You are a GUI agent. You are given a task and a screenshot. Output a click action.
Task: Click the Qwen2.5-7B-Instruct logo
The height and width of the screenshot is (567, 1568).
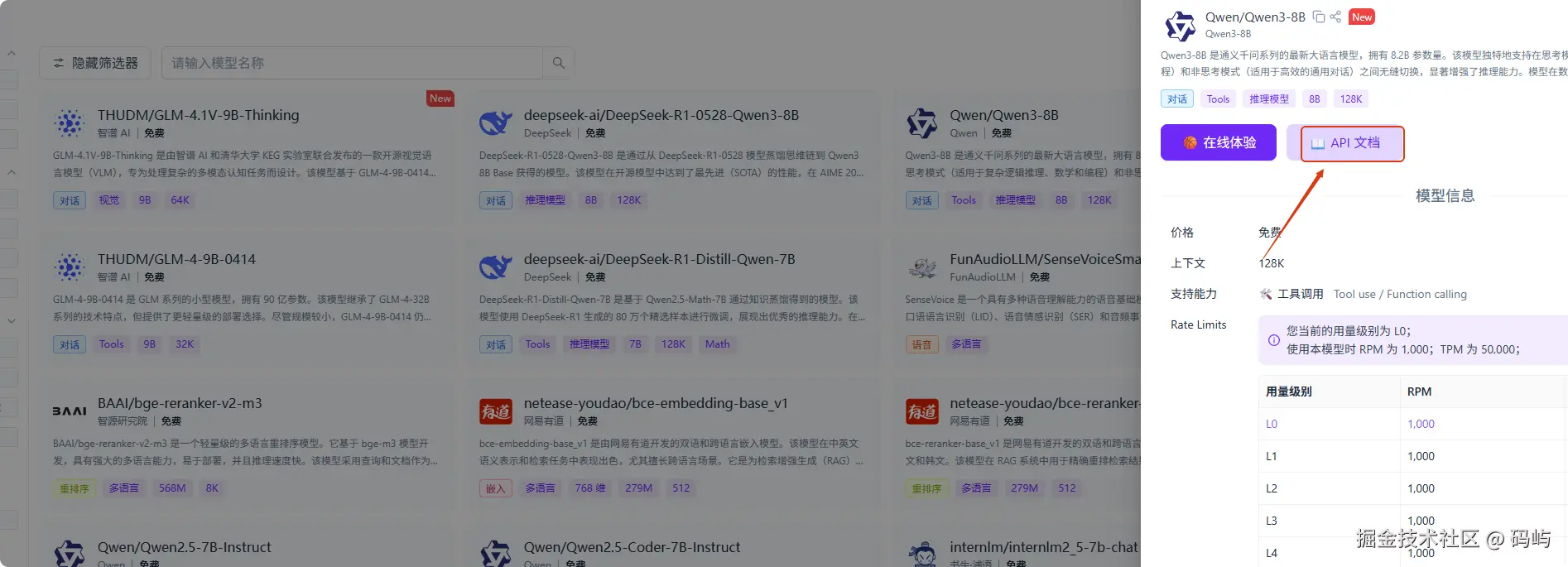(x=70, y=554)
